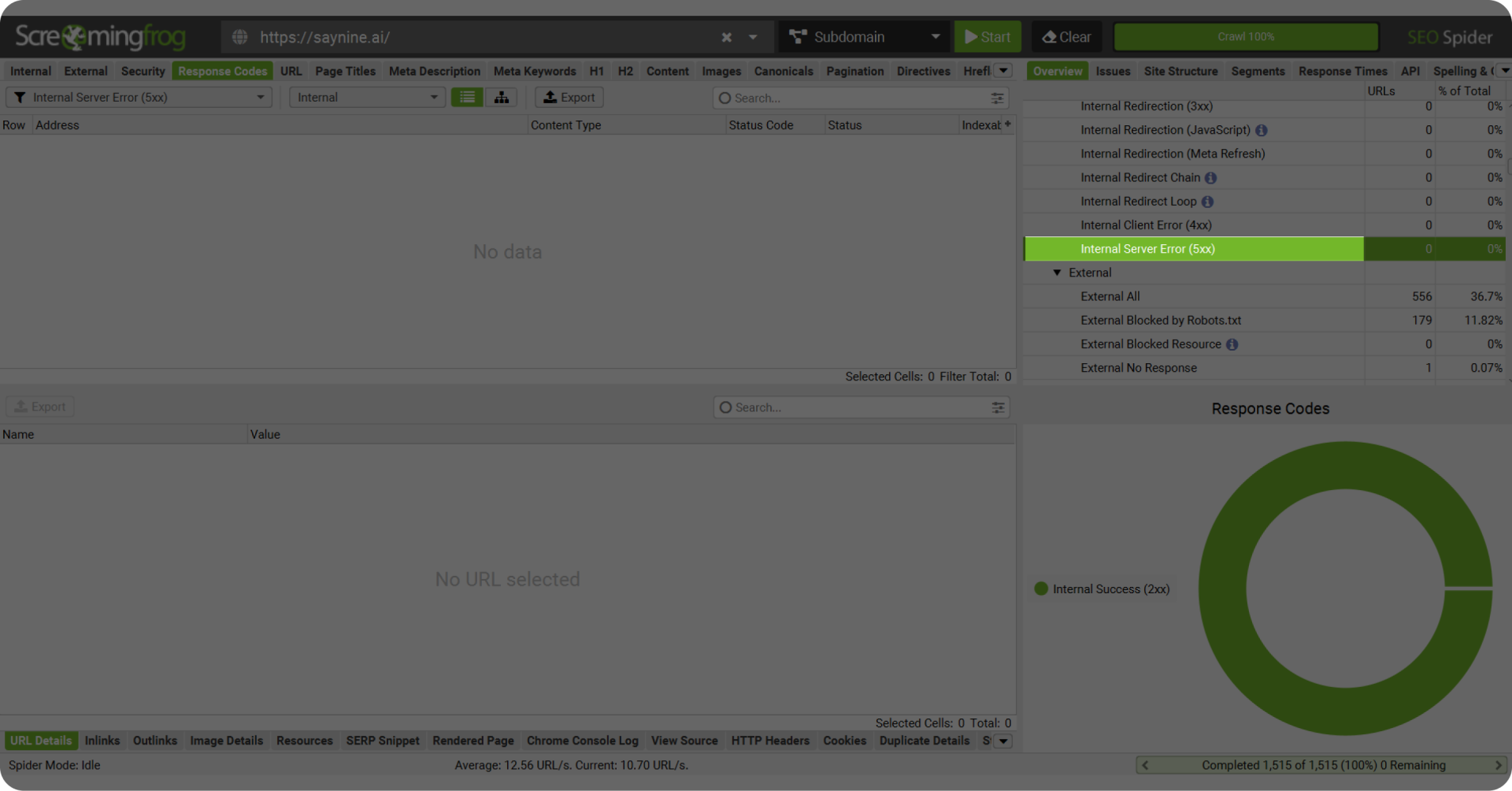
Task: Open the Canonicals tab
Action: 784,71
